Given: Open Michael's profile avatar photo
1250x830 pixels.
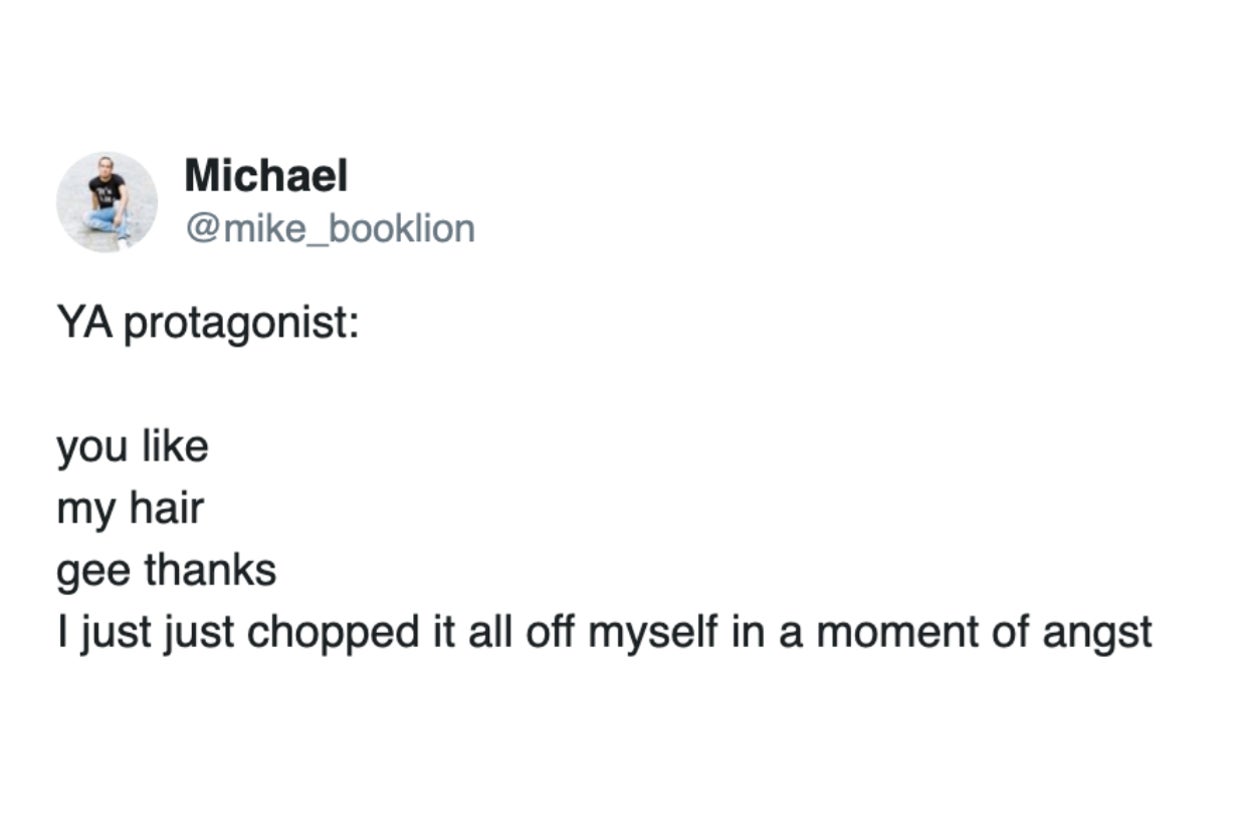Looking at the screenshot, I should tap(107, 202).
